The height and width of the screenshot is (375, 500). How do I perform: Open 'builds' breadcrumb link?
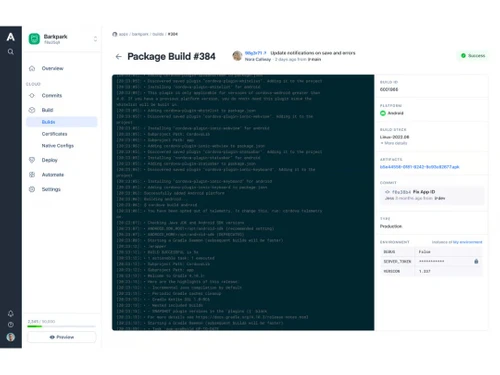[158, 34]
